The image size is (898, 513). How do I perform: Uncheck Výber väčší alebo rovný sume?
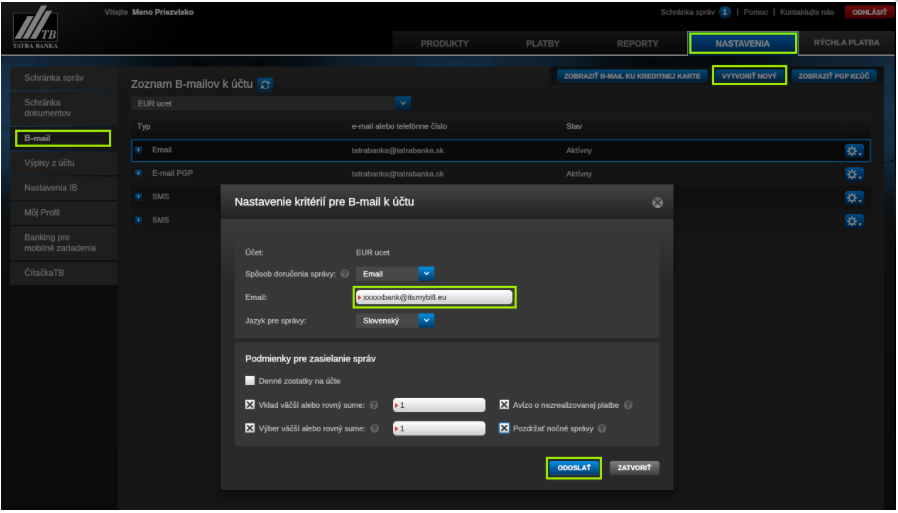(250, 428)
